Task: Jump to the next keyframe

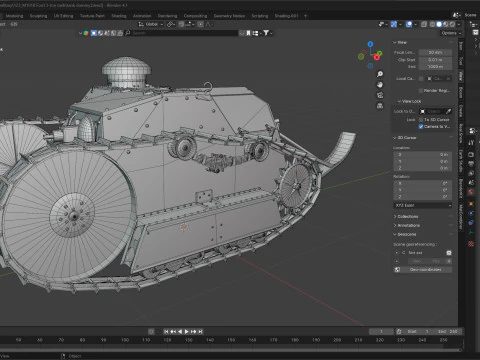Action: pyautogui.click(x=193, y=331)
